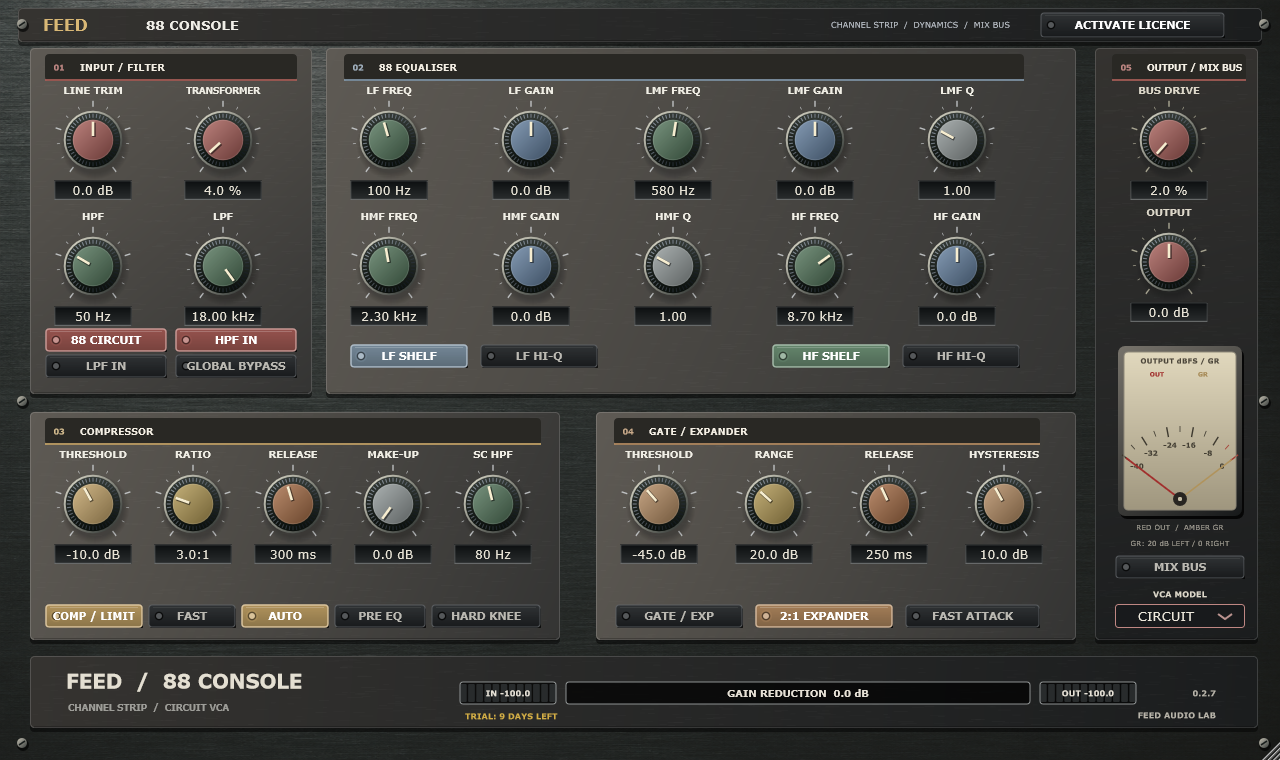Screen dimensions: 1280x760
Task: Click the compressor Threshold value -10.0 dB
Action: [93, 554]
